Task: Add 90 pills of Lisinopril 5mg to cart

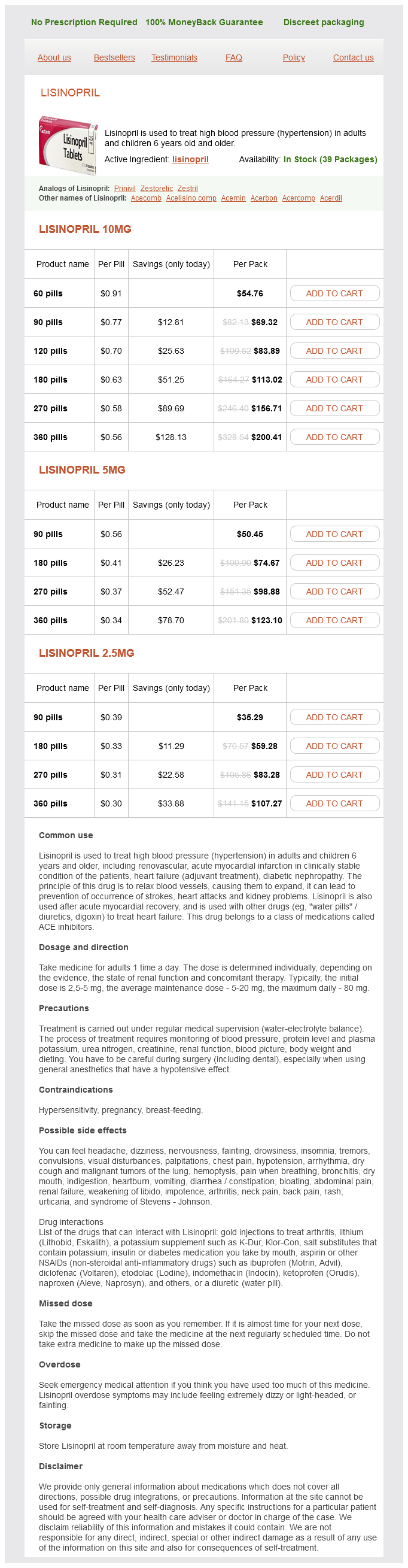Action: tap(334, 535)
